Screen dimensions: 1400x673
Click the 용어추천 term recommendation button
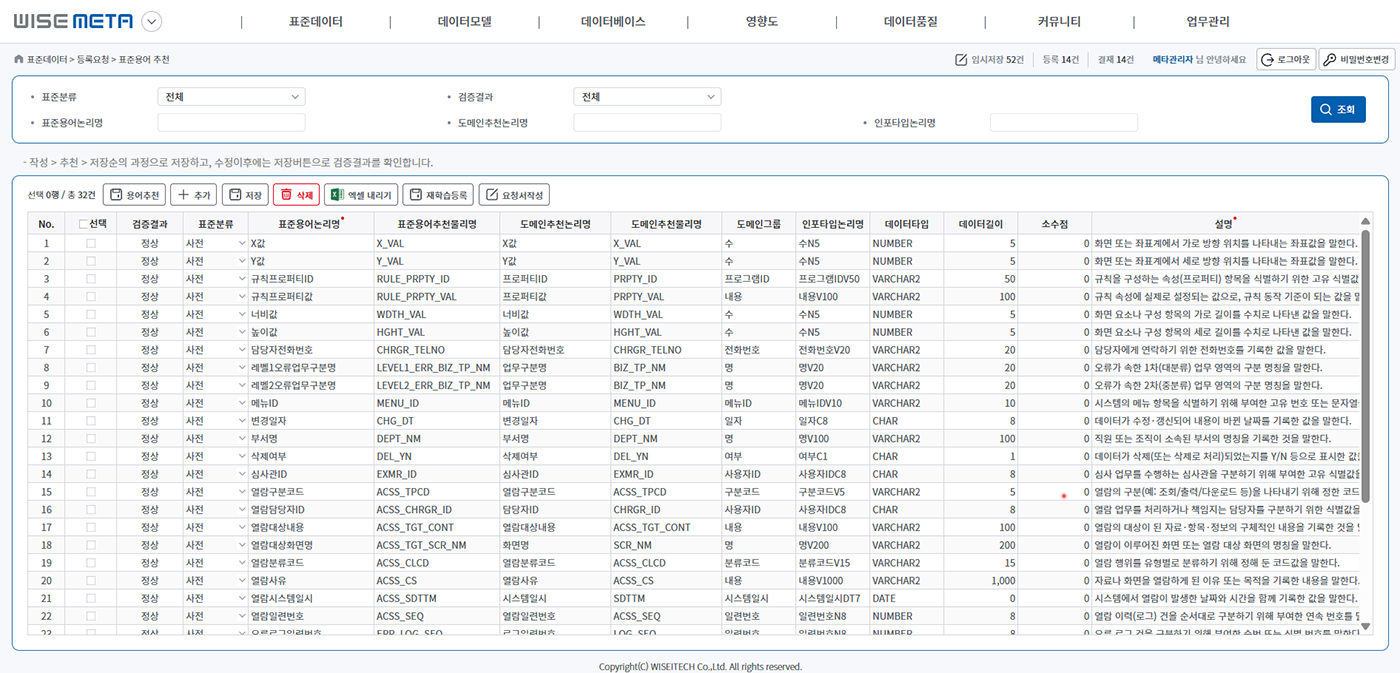coord(134,195)
